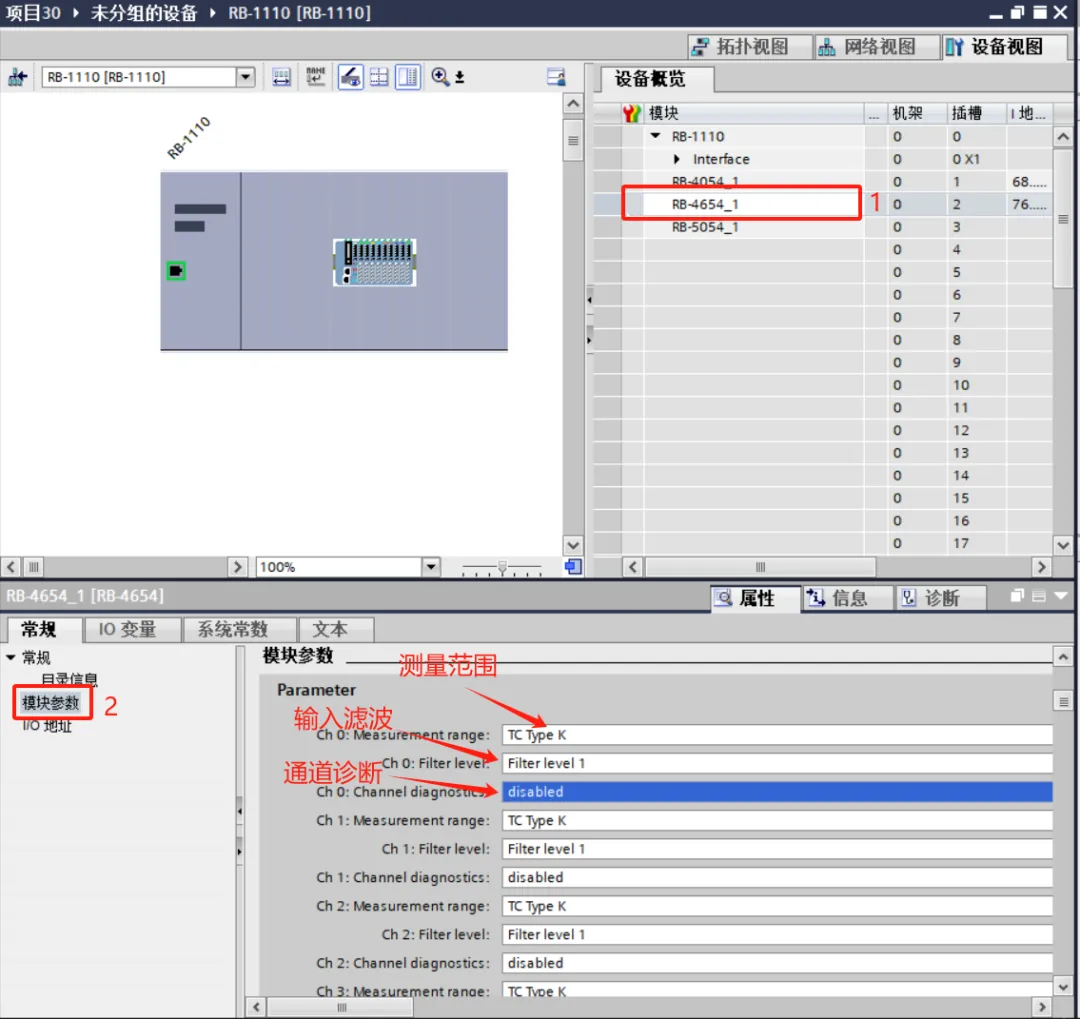The image size is (1080, 1019).
Task: Select RB-5054_1 module row in device overview
Action: [705, 227]
